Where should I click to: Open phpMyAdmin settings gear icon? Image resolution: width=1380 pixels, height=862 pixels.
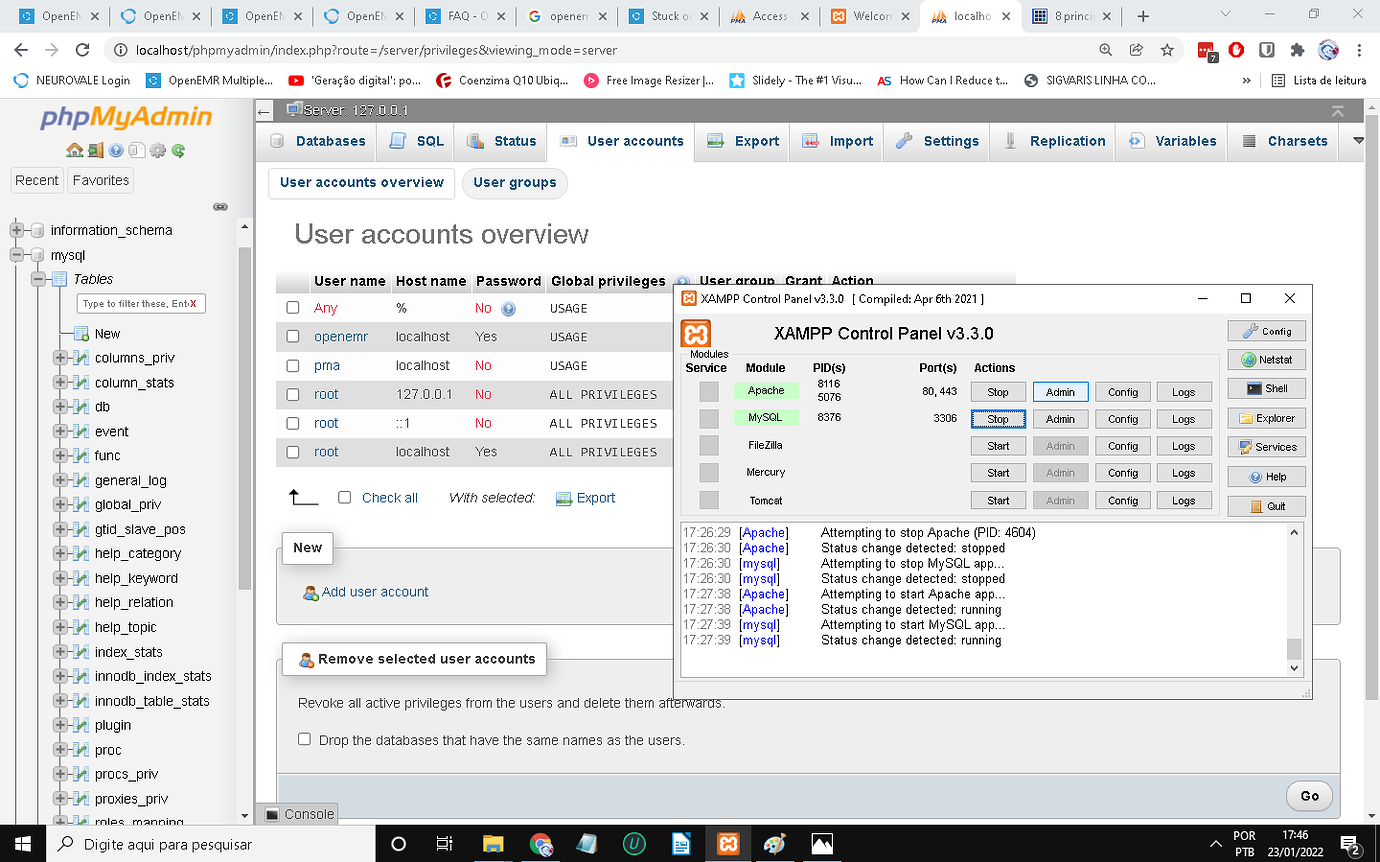coord(157,150)
